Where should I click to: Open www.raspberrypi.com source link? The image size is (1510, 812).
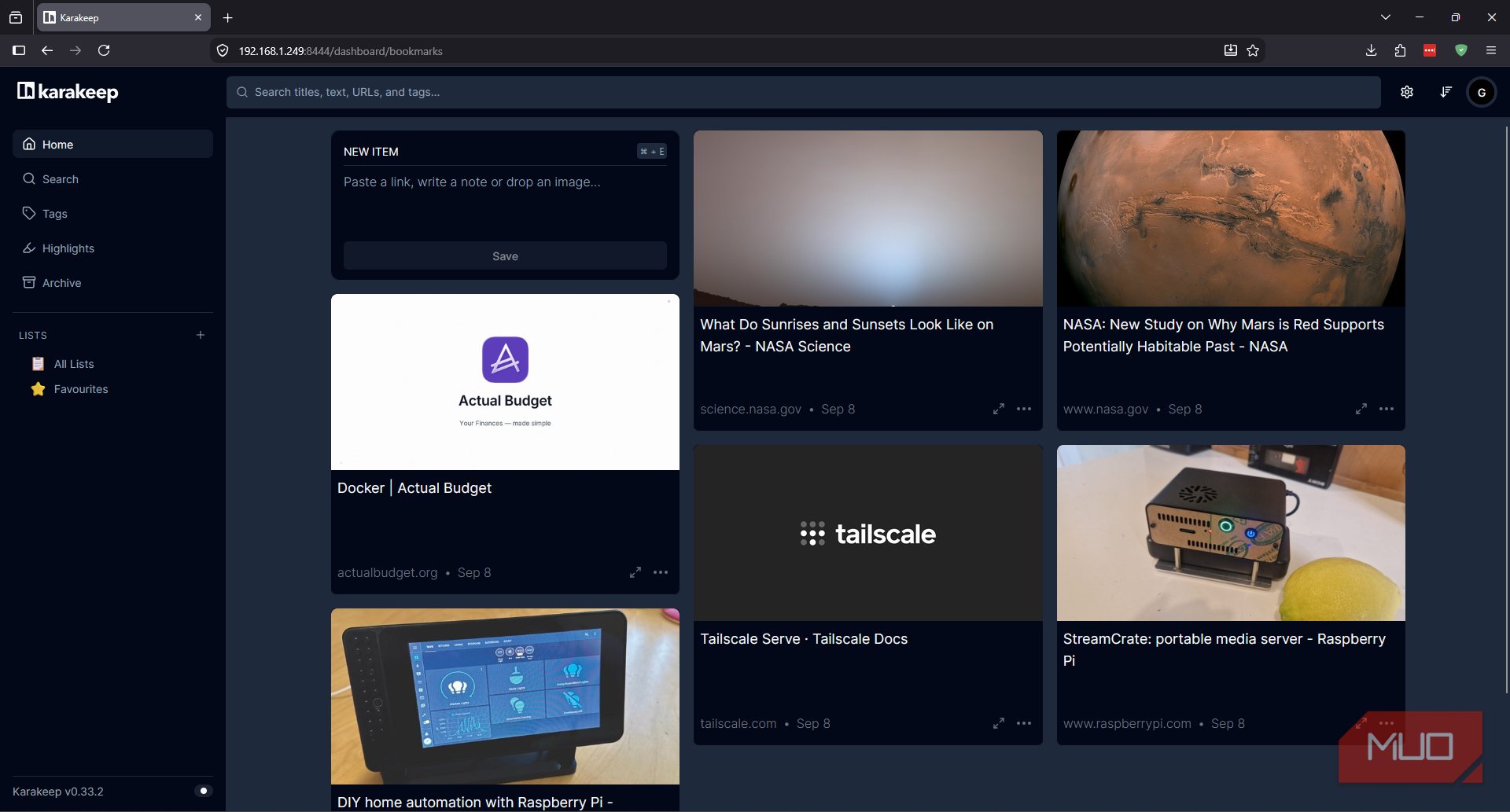pos(1127,723)
